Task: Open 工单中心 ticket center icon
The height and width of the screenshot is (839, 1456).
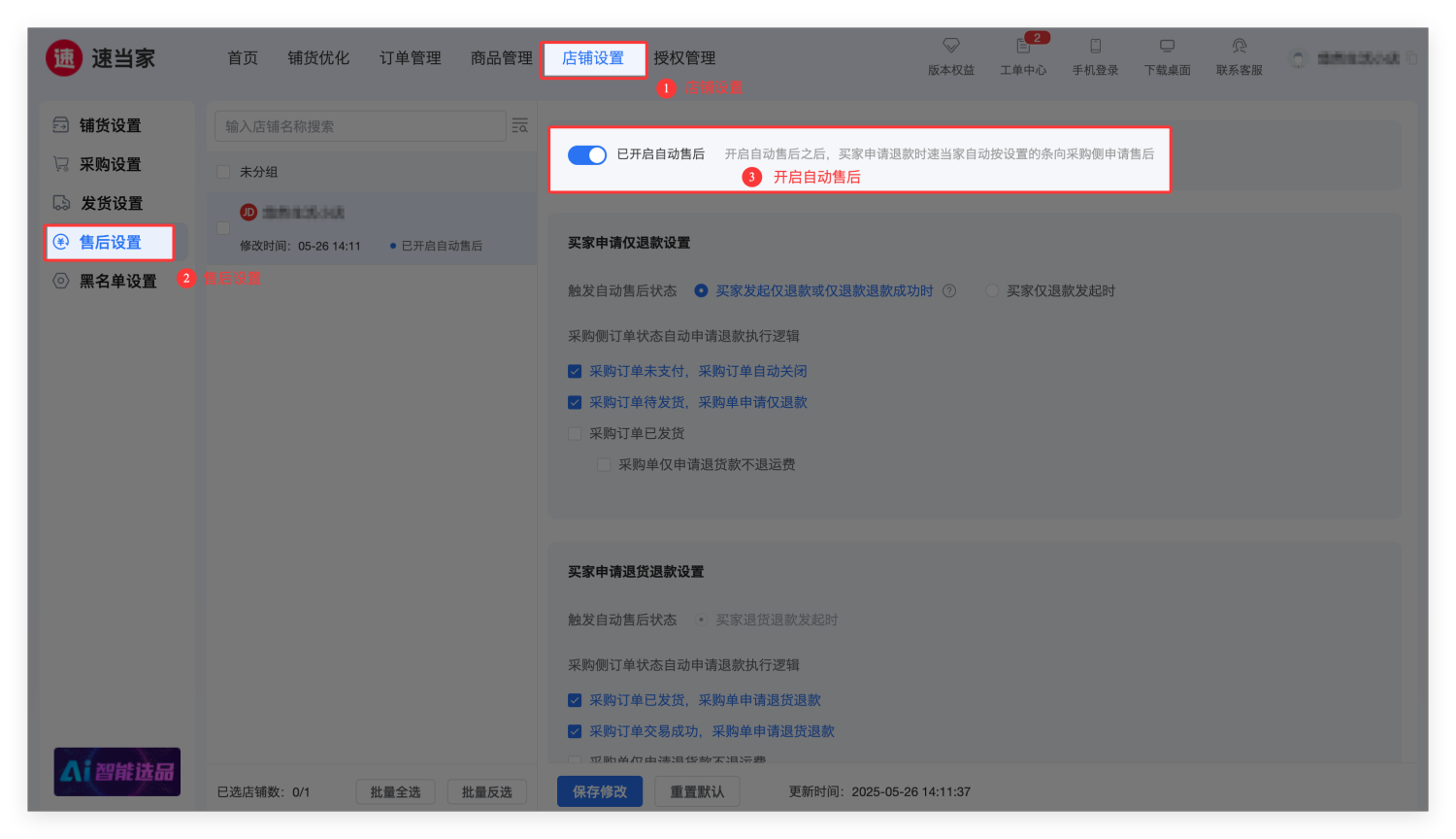Action: point(1023,47)
